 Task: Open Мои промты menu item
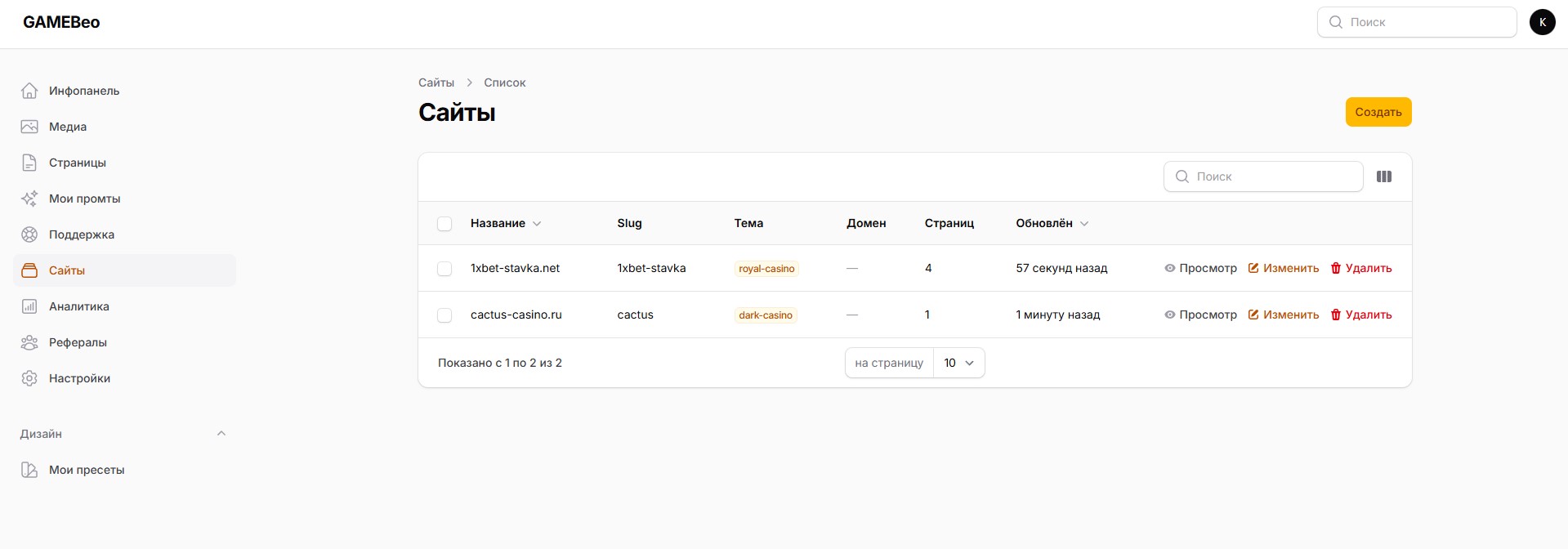(124, 199)
